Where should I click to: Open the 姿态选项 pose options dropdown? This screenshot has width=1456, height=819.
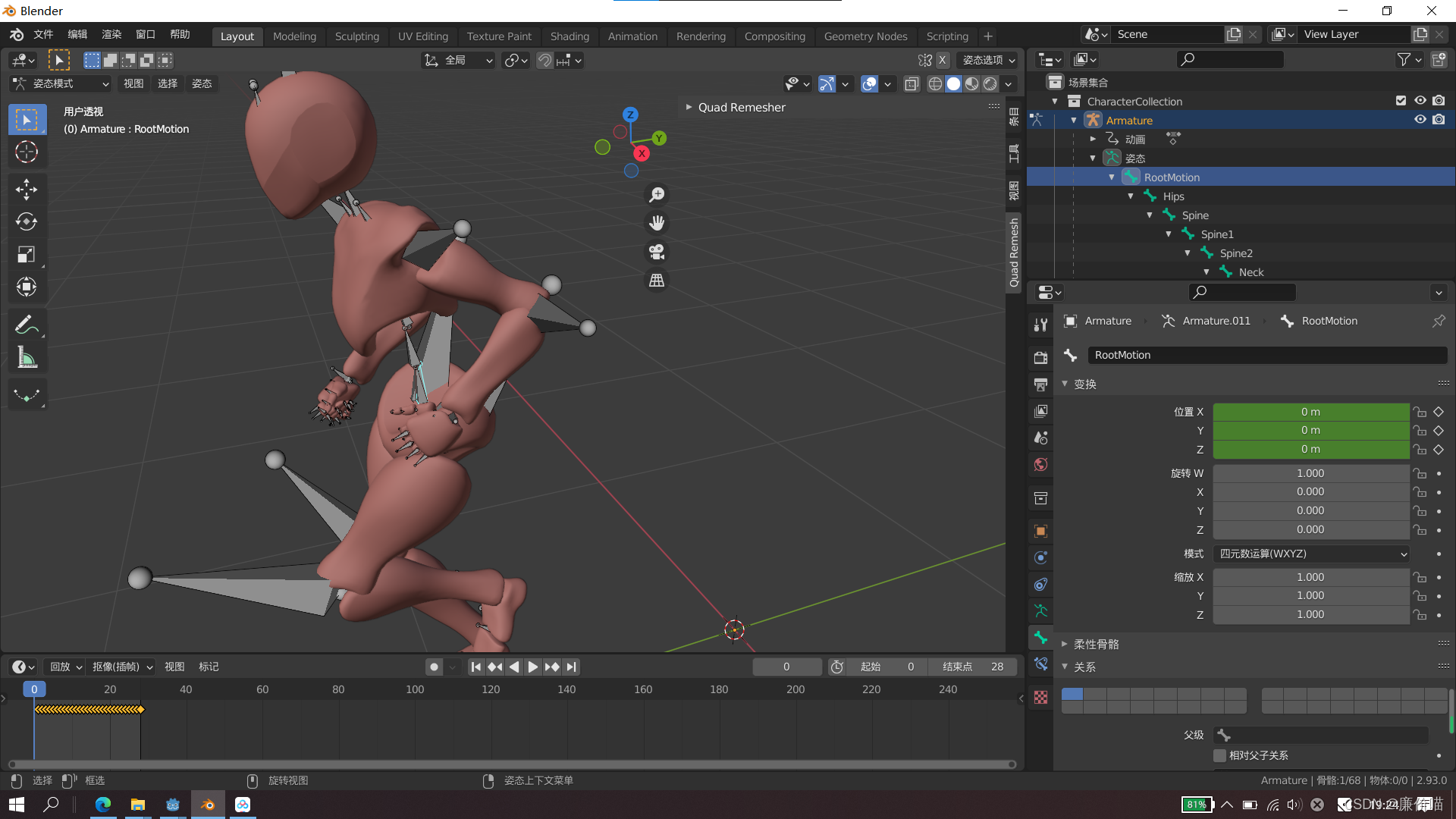coord(988,60)
